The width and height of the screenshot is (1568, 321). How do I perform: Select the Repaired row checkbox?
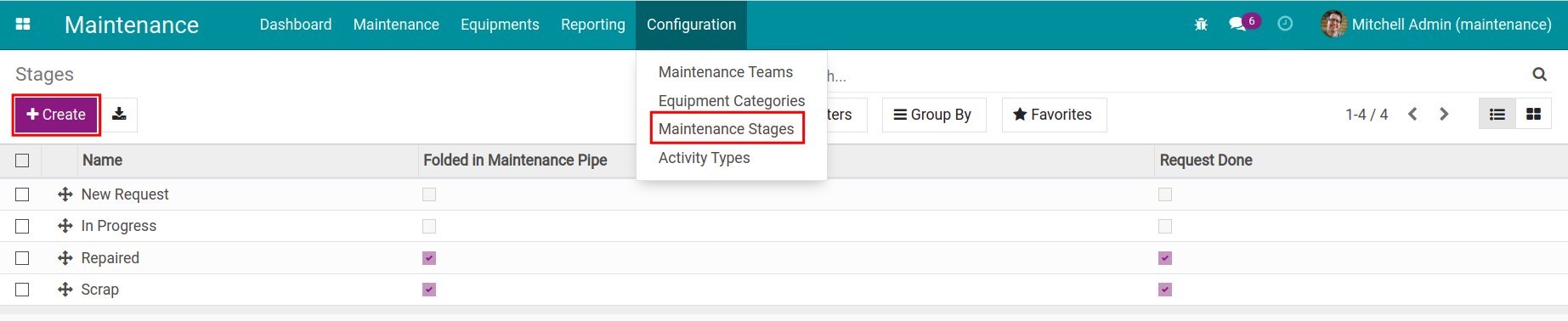pos(22,258)
